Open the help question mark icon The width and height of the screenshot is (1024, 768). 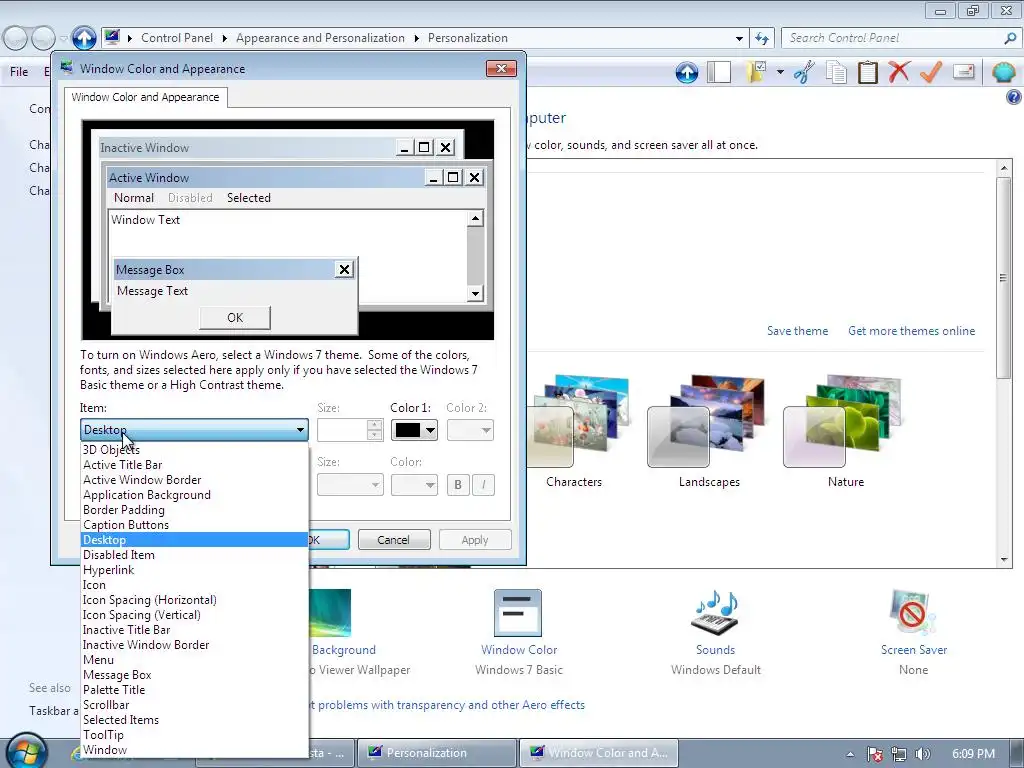click(1014, 97)
